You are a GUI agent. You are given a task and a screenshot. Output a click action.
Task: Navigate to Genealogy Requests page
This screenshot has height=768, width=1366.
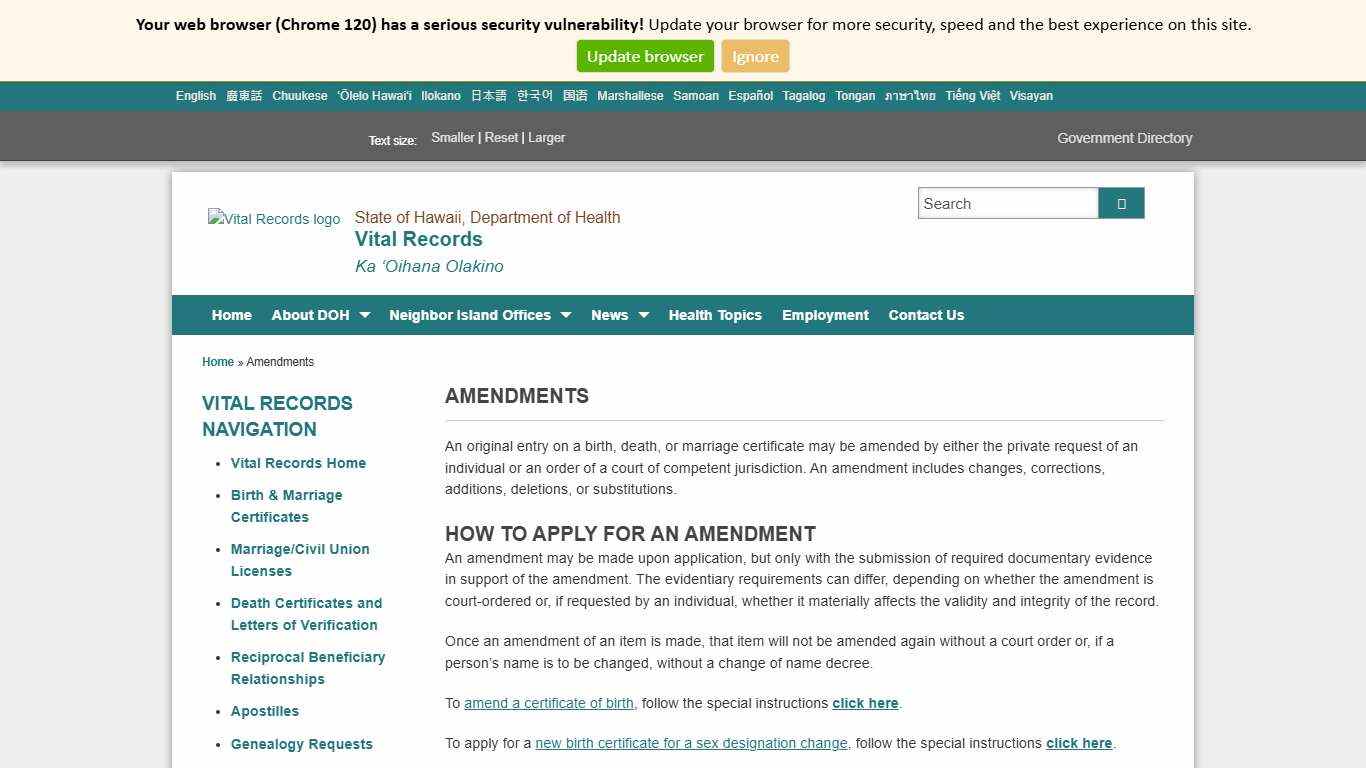(302, 744)
